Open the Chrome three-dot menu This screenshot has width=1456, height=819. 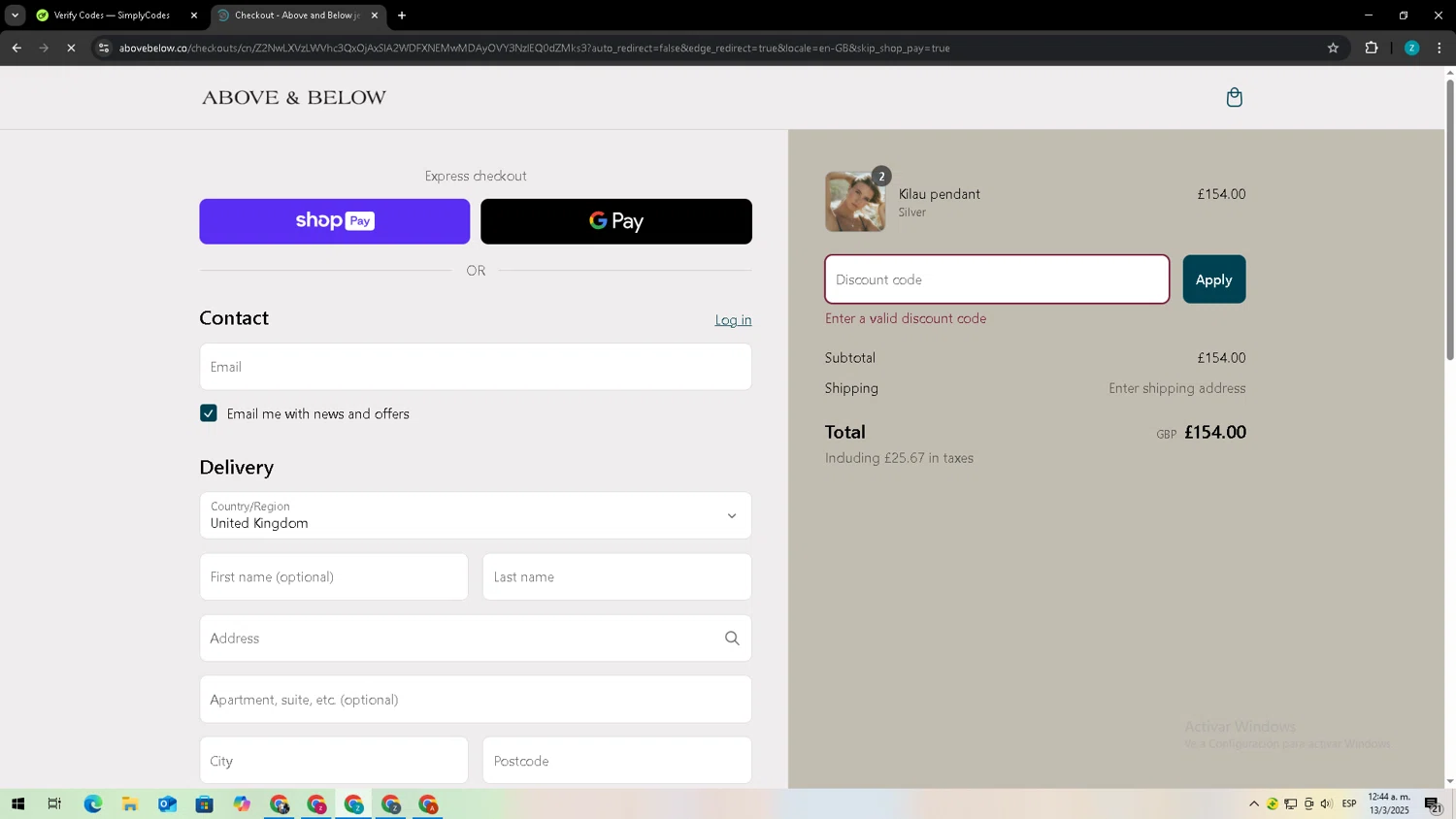pos(1439,48)
